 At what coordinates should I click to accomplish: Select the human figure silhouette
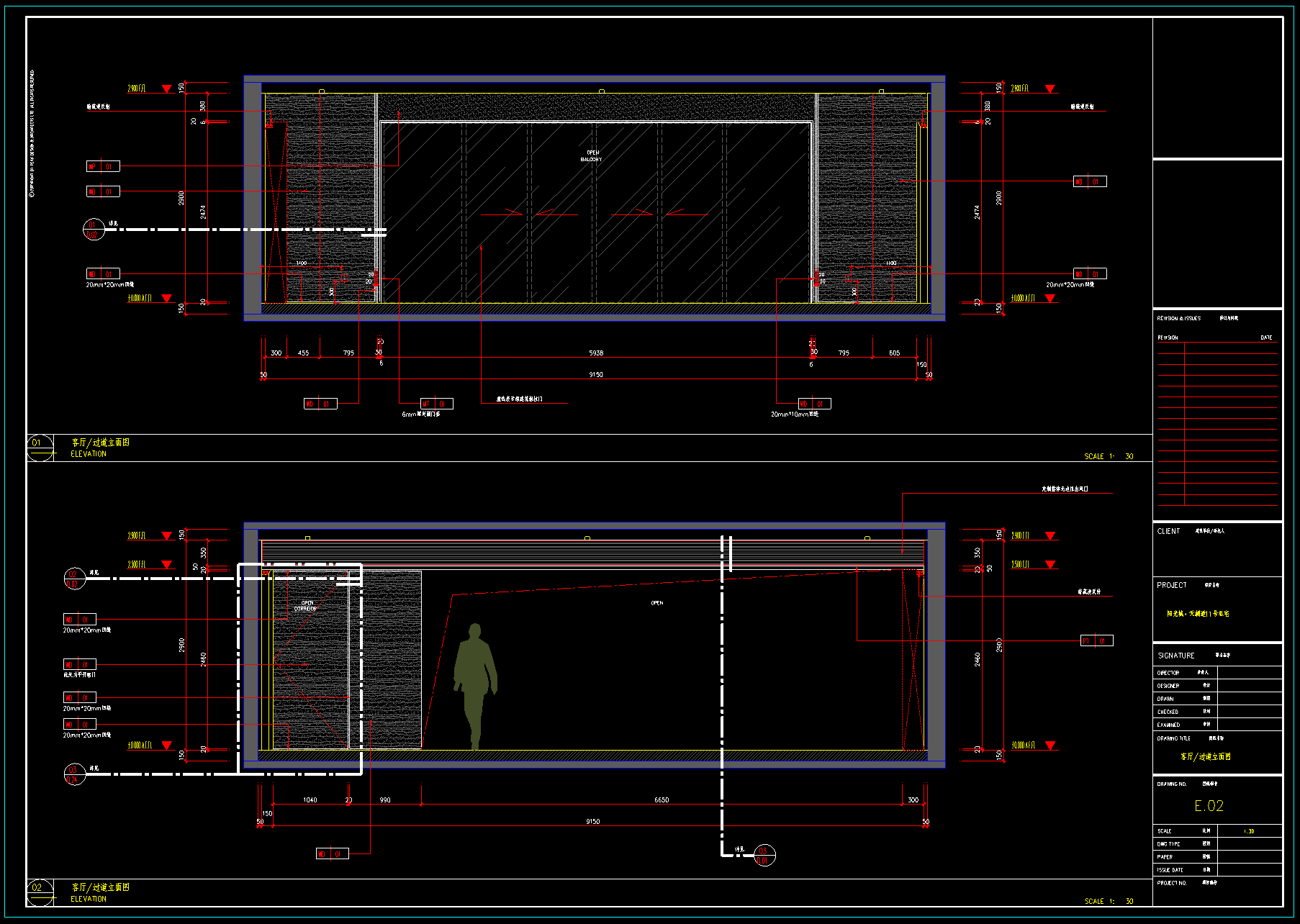pyautogui.click(x=475, y=687)
